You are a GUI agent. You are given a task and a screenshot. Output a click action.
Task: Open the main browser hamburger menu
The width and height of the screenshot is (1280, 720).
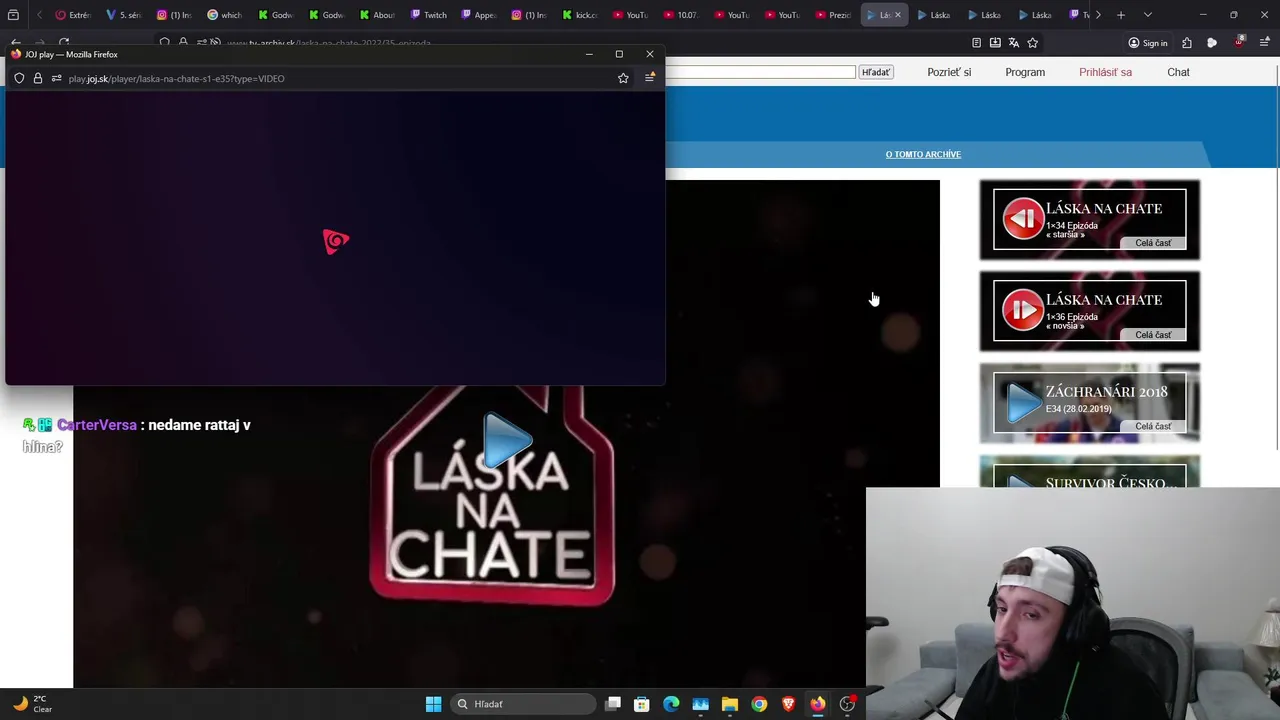click(x=1264, y=43)
